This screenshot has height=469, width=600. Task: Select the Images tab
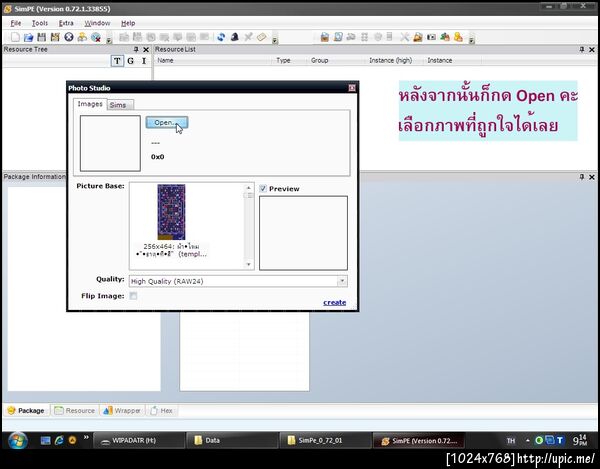pos(90,104)
